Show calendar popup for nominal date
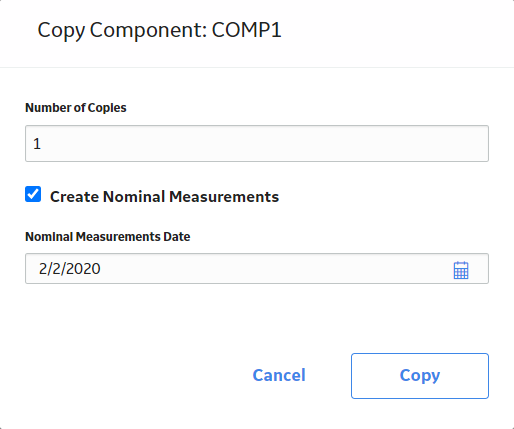The height and width of the screenshot is (429, 514). pyautogui.click(x=461, y=270)
